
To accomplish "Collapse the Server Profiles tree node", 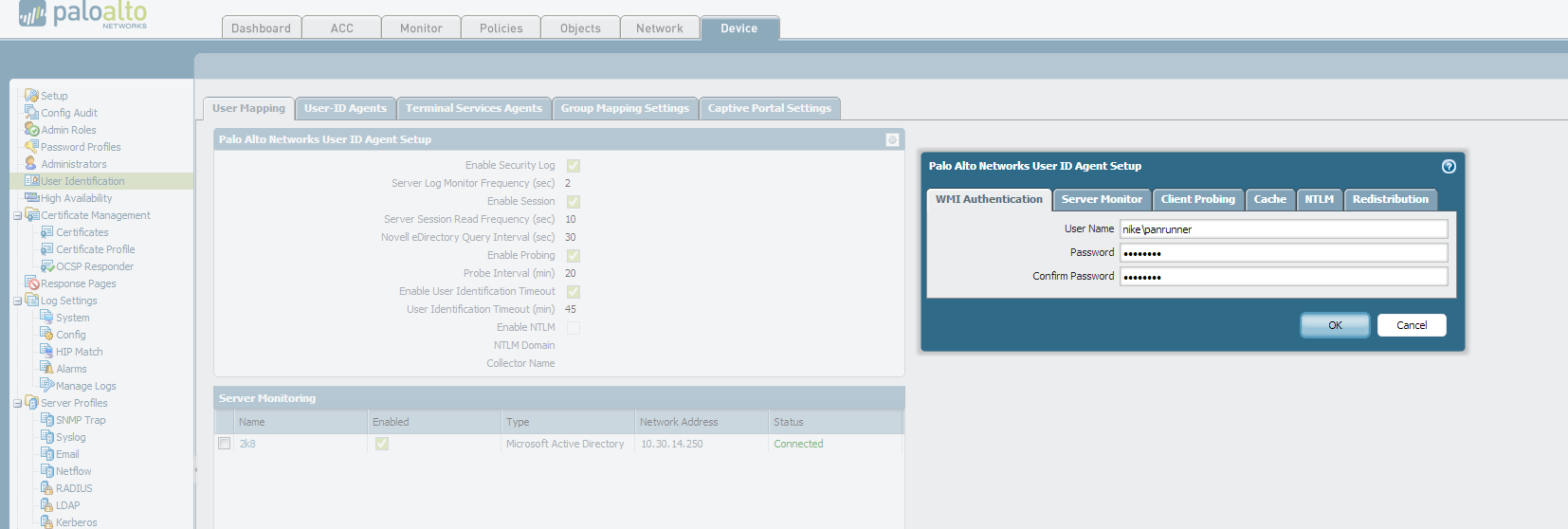I will [17, 404].
